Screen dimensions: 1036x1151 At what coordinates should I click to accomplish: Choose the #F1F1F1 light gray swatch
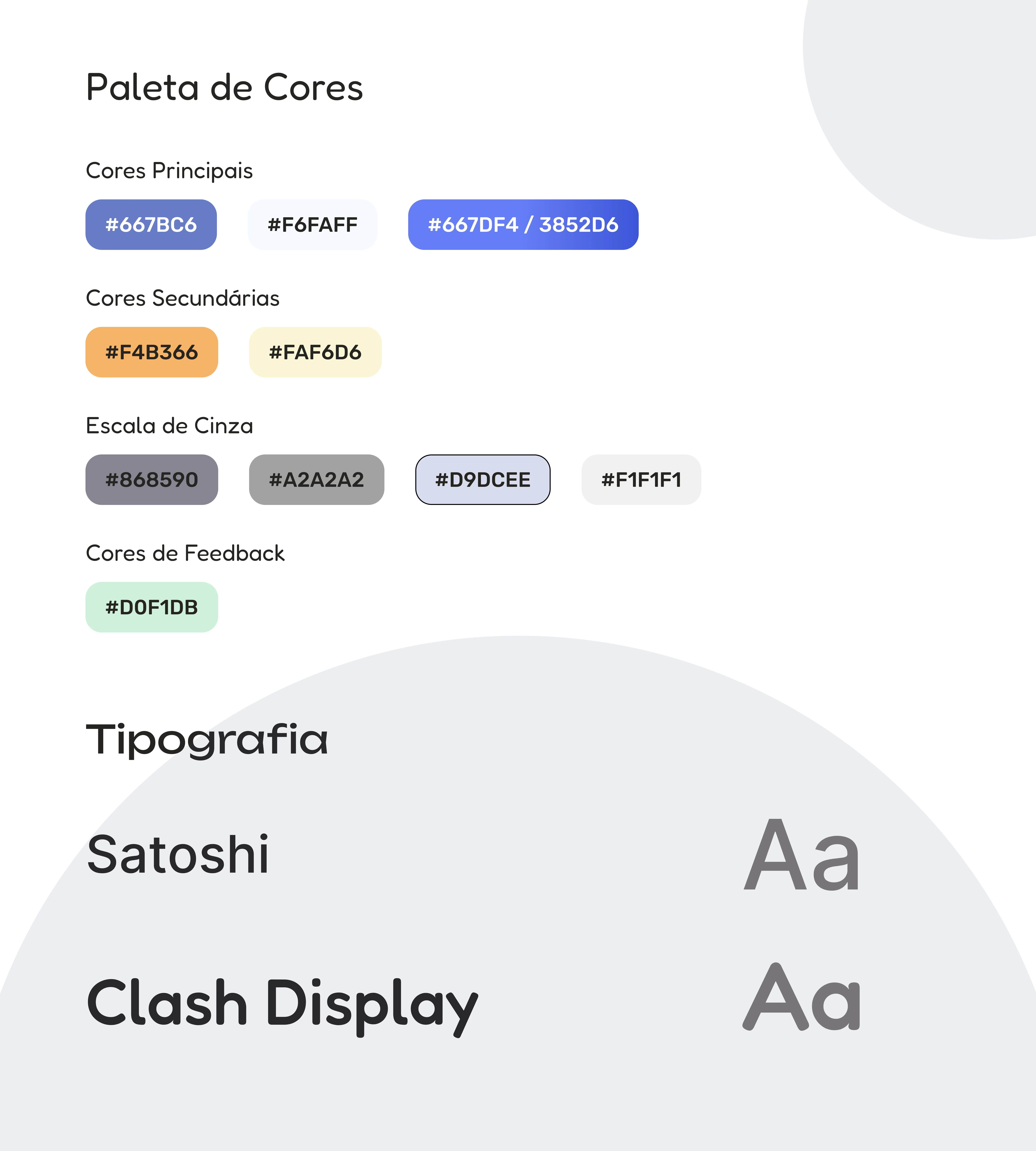[641, 480]
